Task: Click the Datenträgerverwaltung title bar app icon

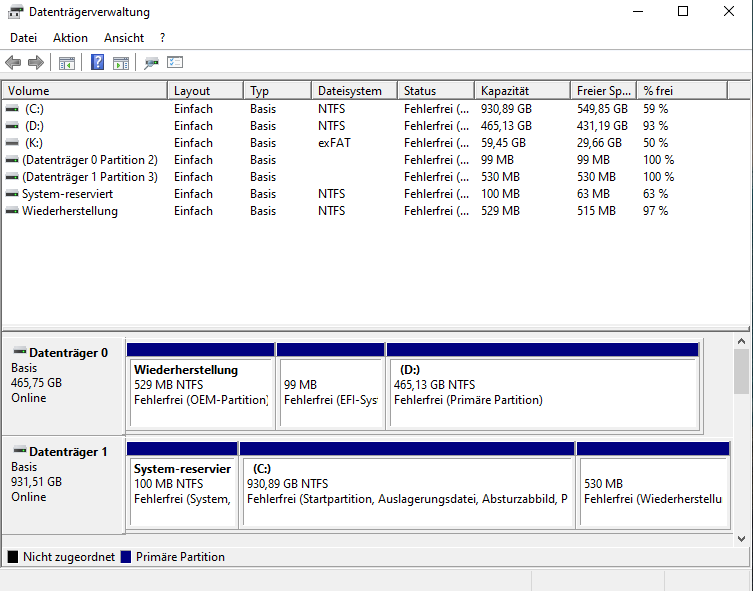Action: tap(15, 12)
